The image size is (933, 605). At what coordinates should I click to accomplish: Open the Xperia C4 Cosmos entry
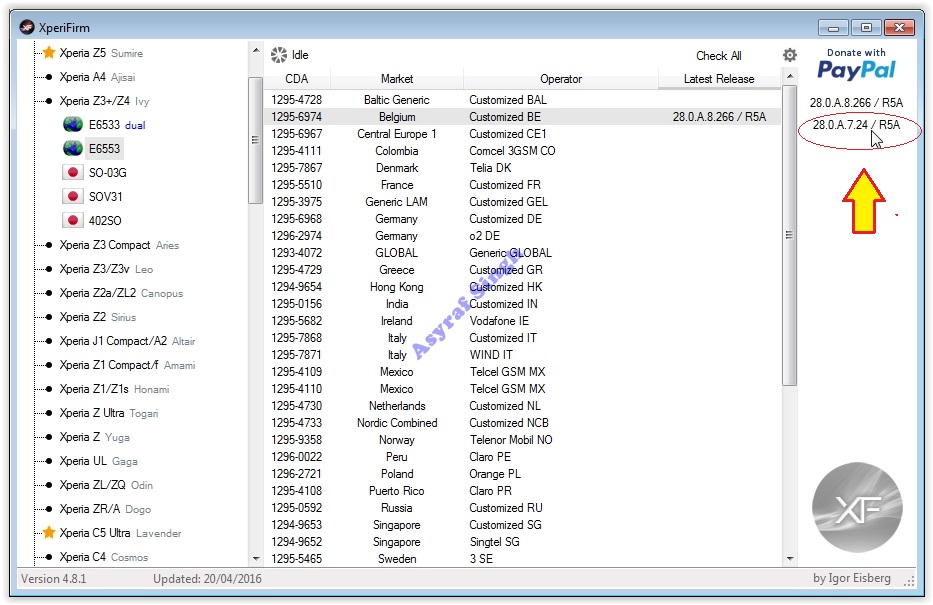tap(104, 557)
